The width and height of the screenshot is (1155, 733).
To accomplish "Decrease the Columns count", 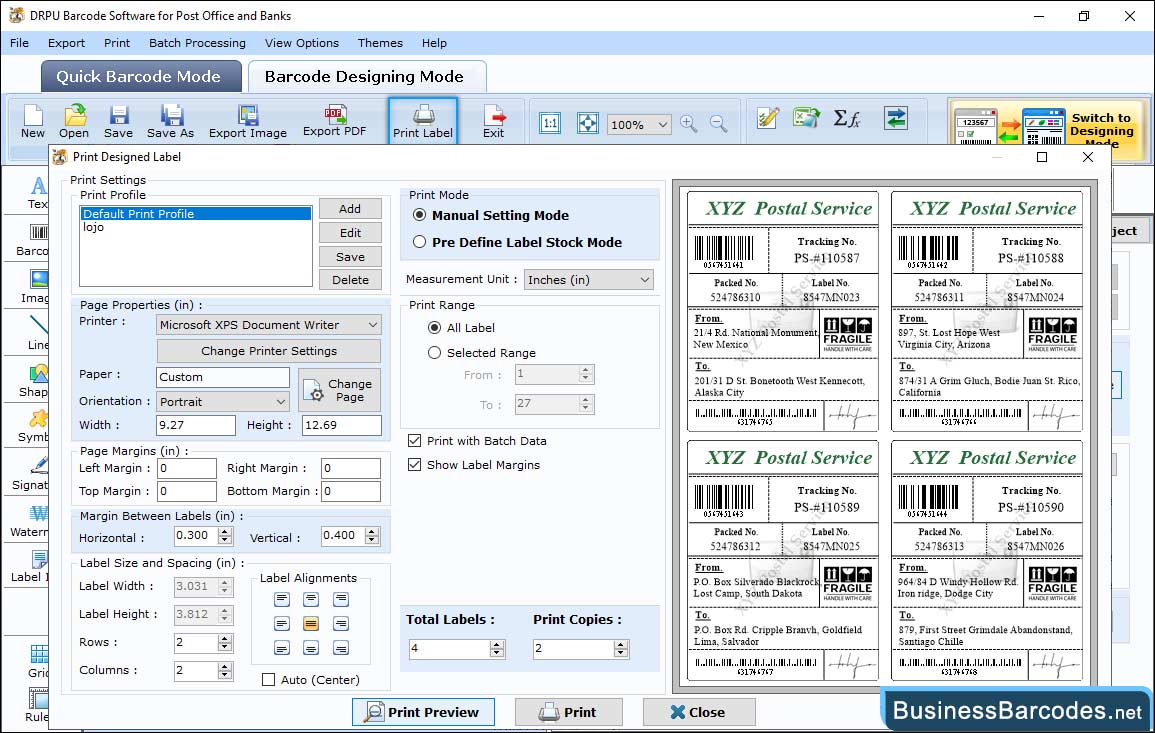I will coord(225,675).
